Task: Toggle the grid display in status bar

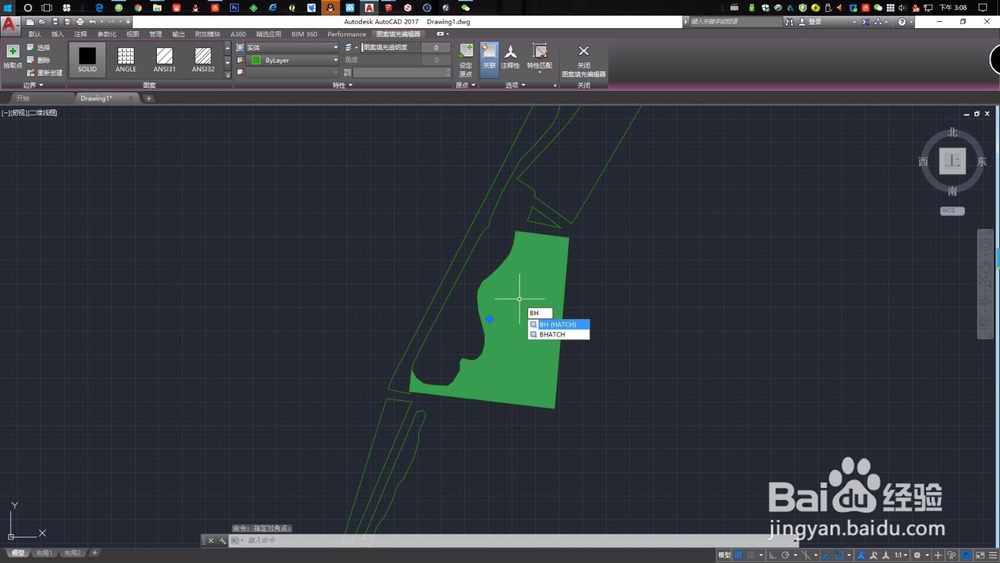Action: click(739, 555)
